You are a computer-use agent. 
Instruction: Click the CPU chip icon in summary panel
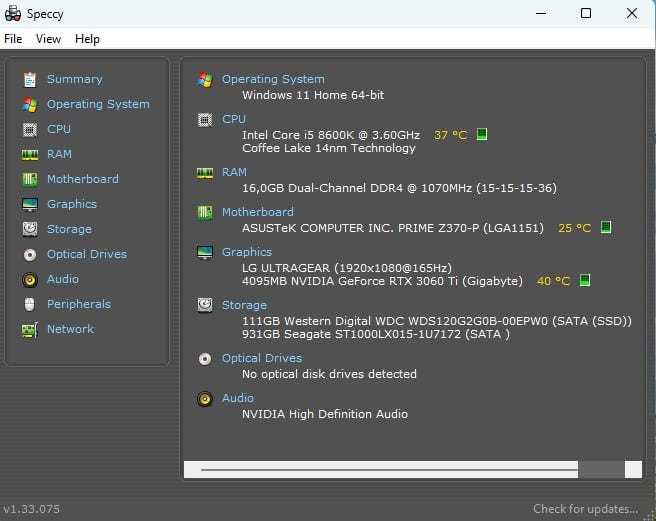pyautogui.click(x=205, y=120)
